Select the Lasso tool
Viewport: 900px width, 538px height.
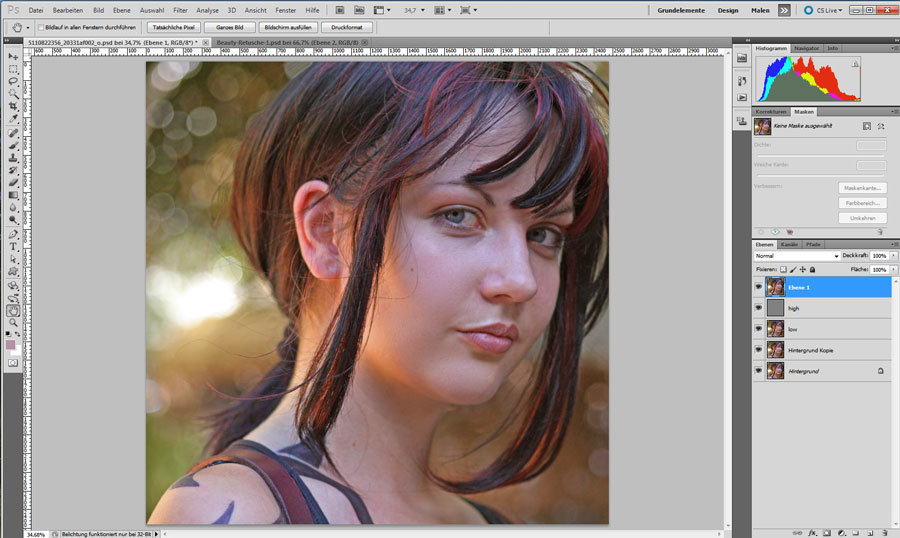(x=13, y=81)
